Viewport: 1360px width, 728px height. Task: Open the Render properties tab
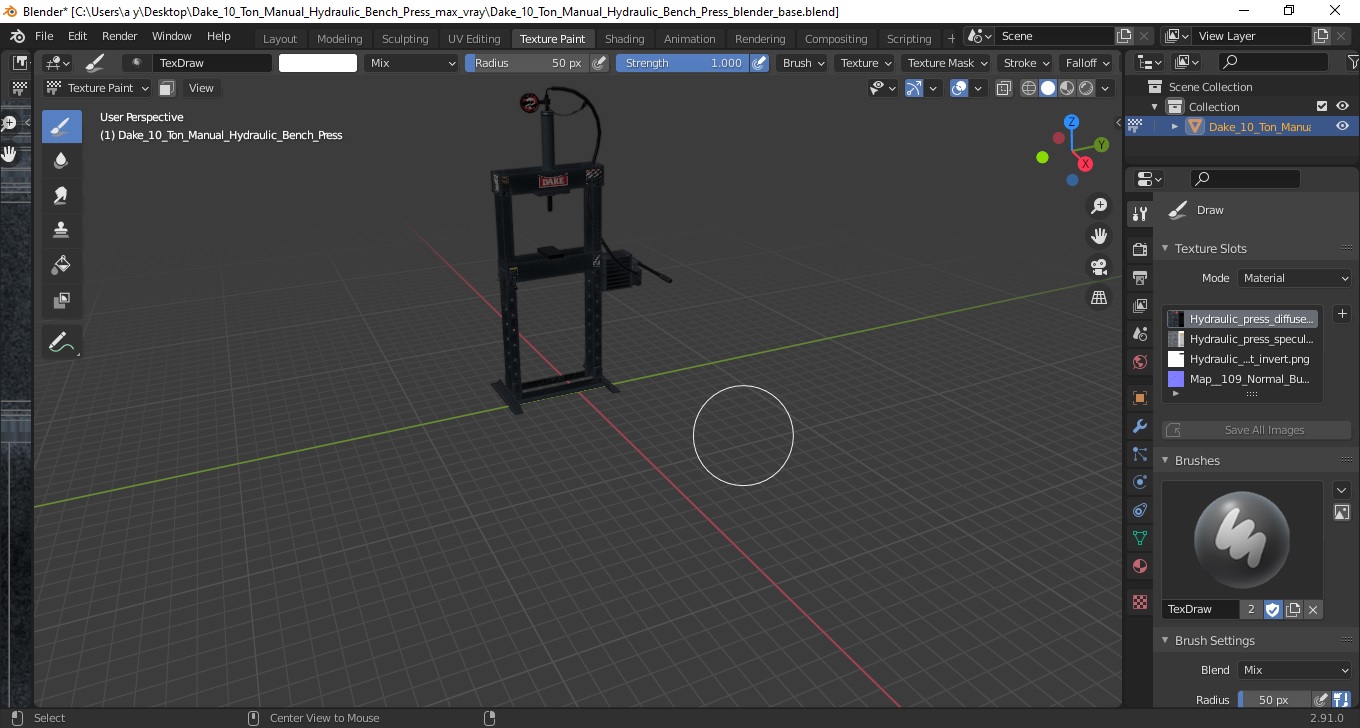[x=1139, y=249]
